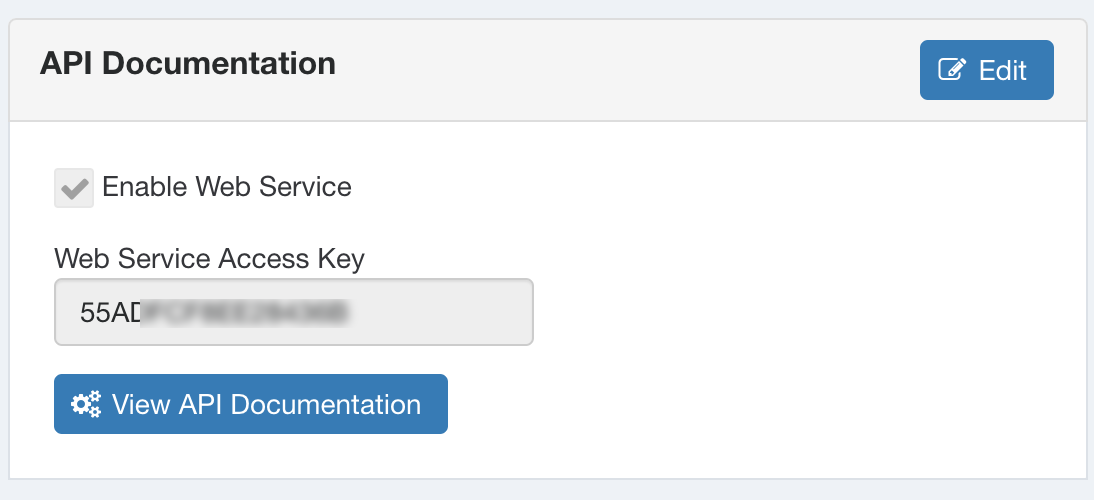Open View API Documentation

pyautogui.click(x=250, y=405)
